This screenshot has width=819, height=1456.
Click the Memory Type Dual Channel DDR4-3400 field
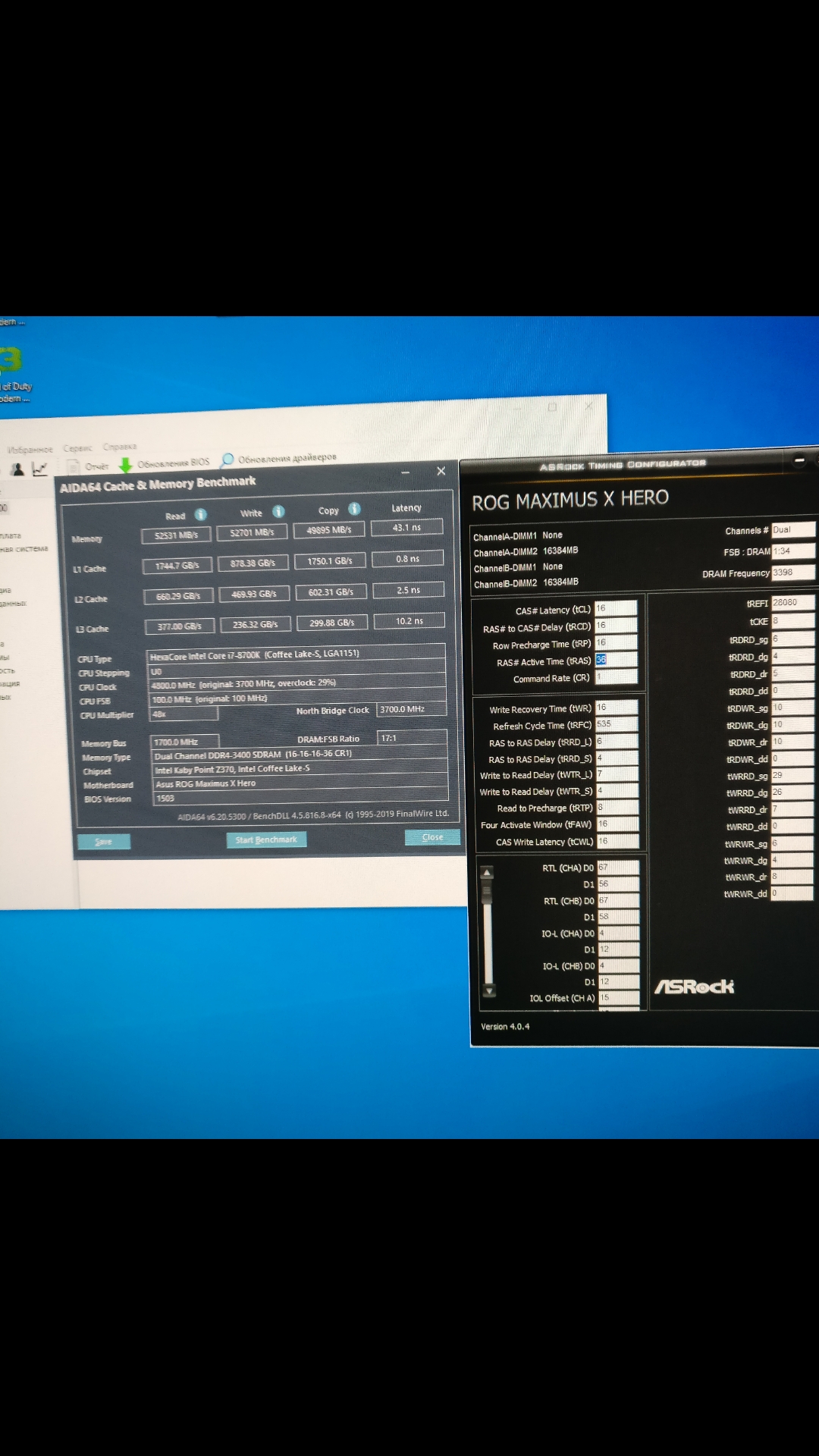coord(300,755)
